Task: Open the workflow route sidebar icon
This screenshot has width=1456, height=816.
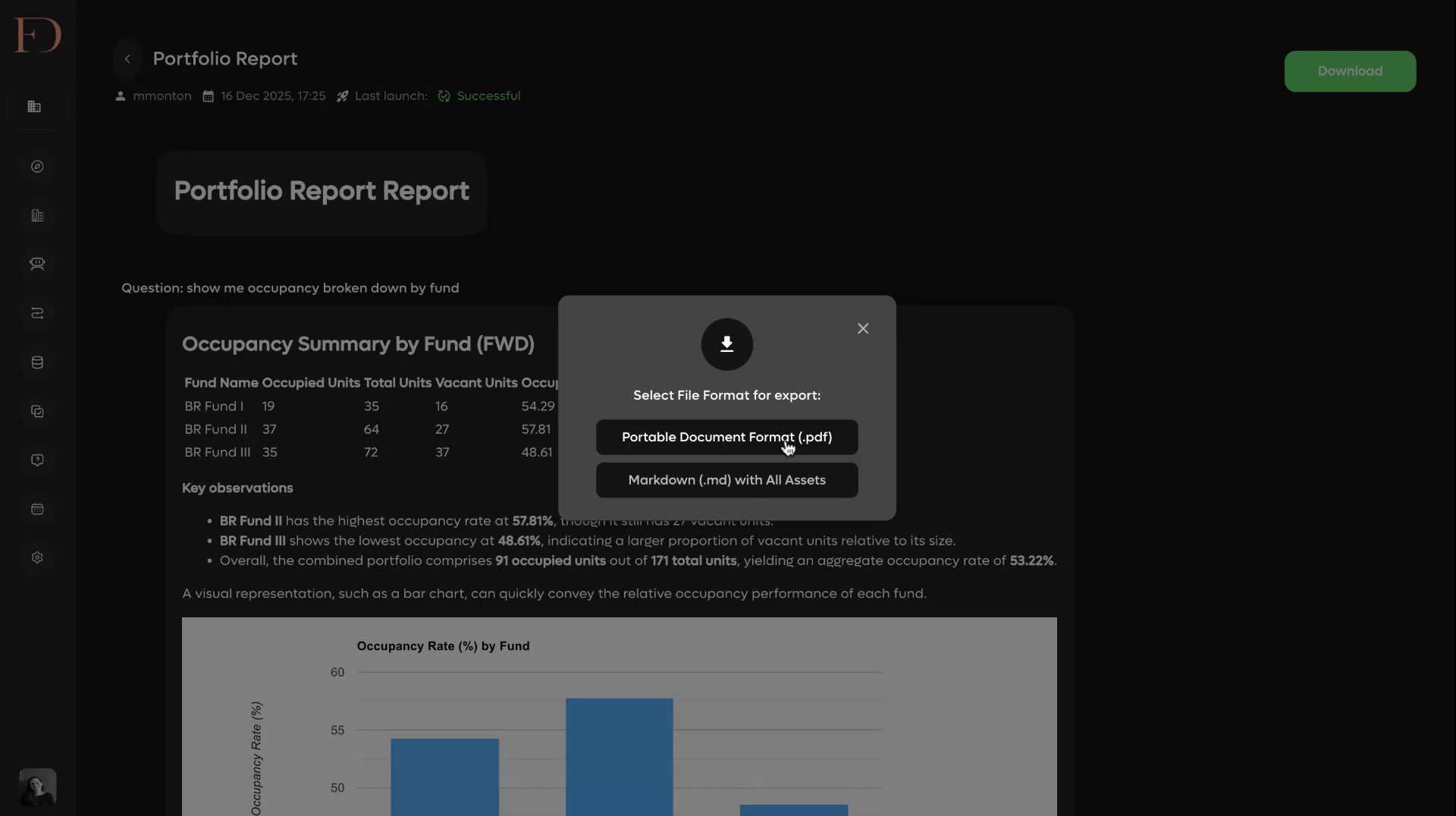Action: [37, 313]
